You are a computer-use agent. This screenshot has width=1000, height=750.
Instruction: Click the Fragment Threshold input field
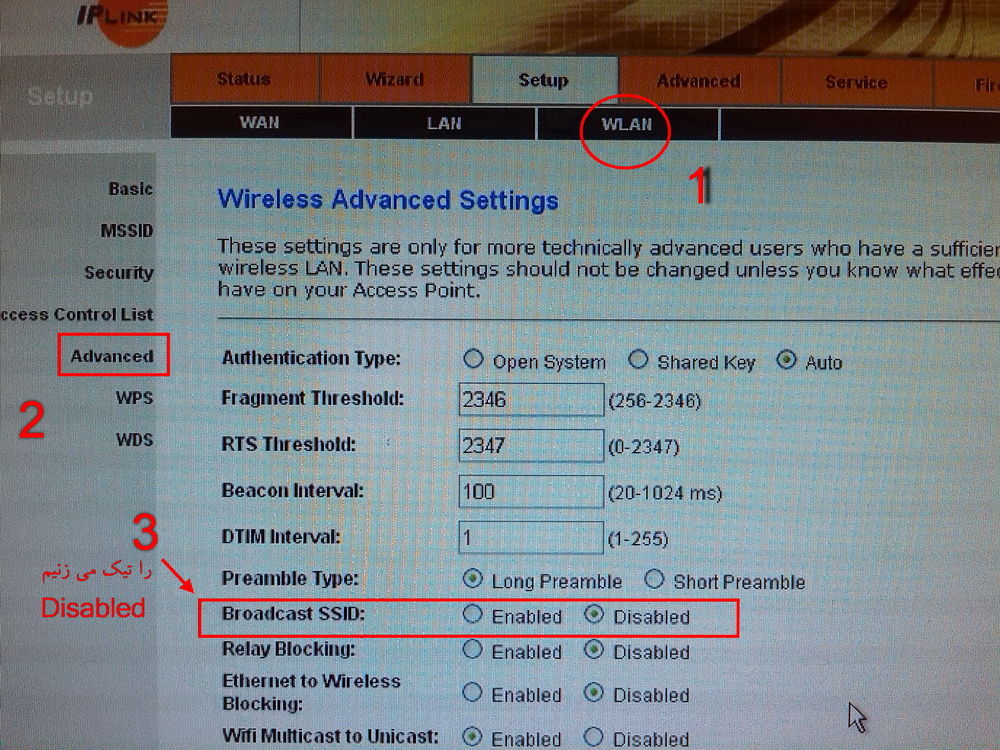(x=531, y=400)
